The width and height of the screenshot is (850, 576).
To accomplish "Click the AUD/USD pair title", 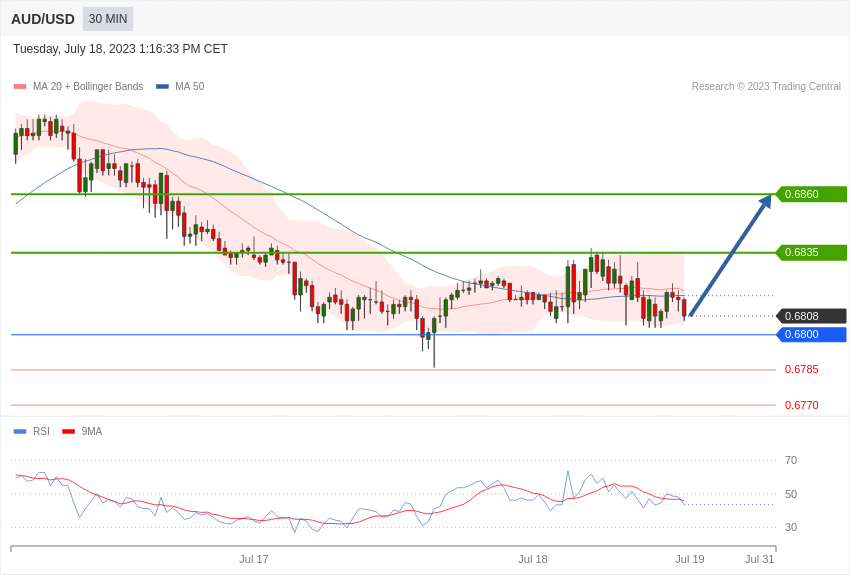I will [43, 20].
